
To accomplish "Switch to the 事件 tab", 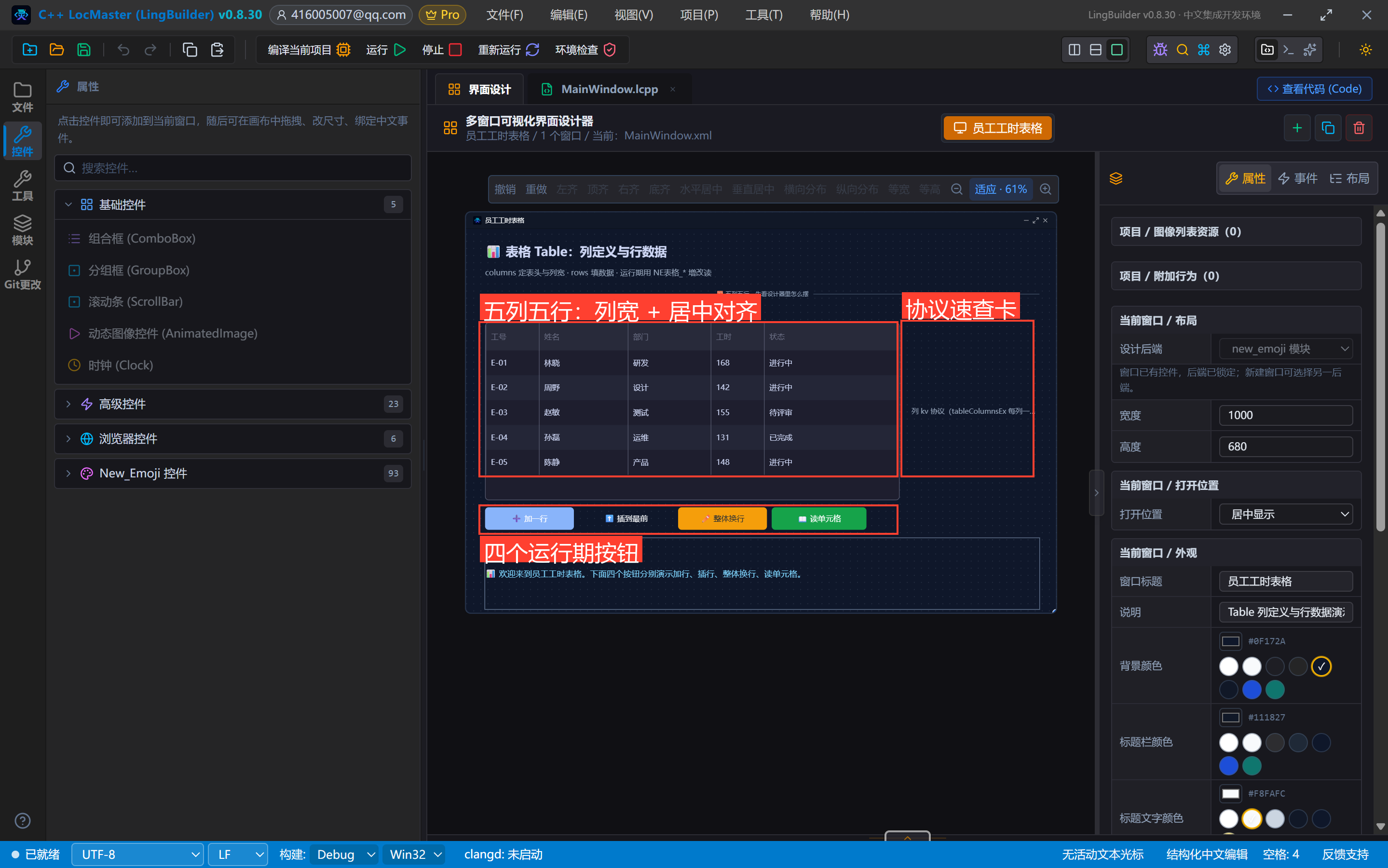I will [x=1297, y=178].
